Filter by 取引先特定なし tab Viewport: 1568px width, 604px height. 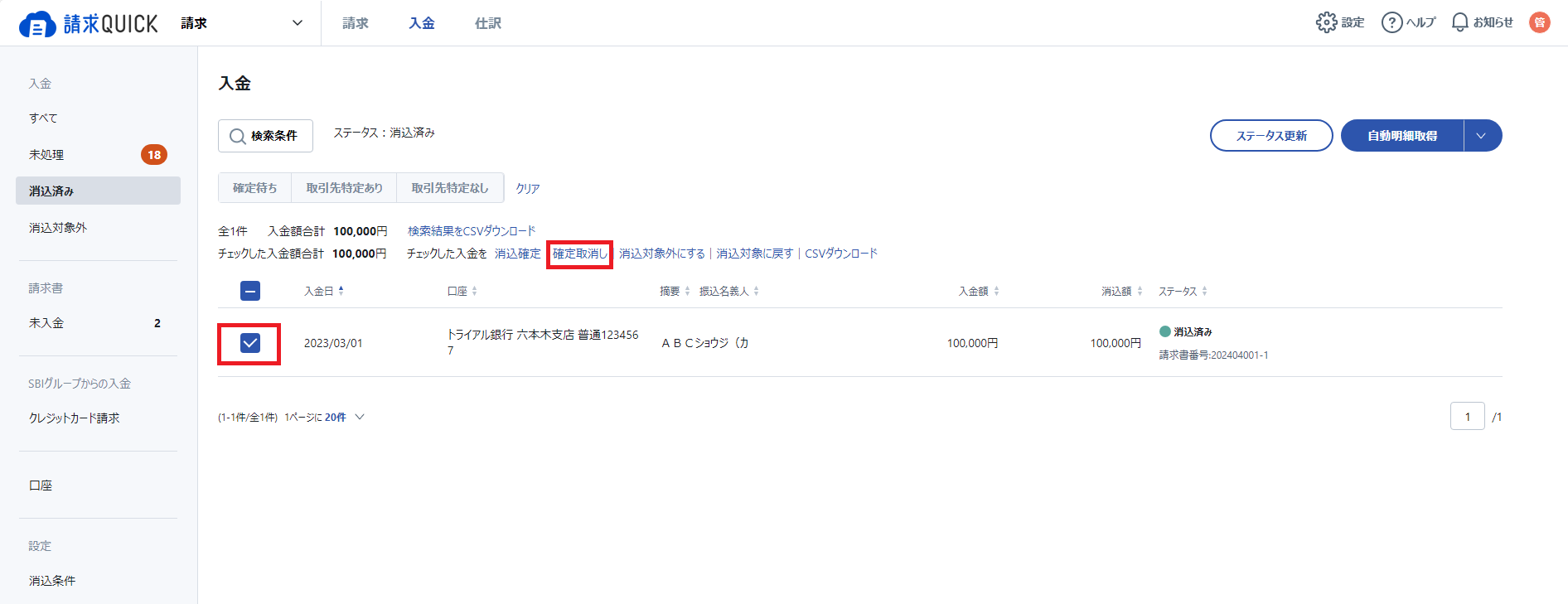tap(450, 188)
